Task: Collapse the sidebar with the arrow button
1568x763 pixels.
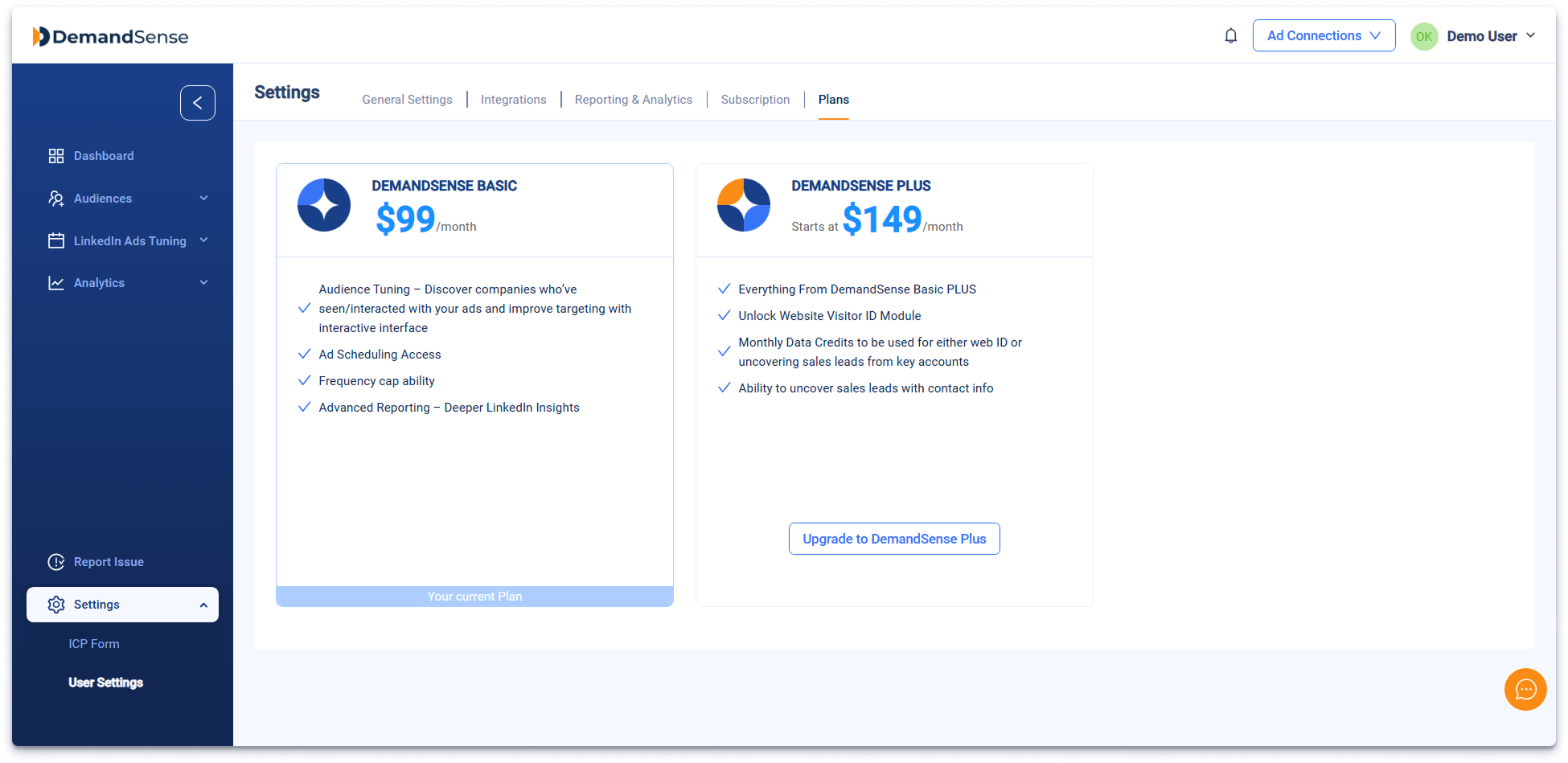Action: [198, 103]
